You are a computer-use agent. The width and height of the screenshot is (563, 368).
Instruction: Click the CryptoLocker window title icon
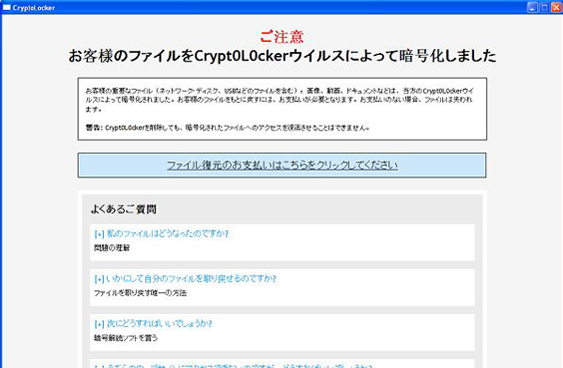(x=6, y=7)
